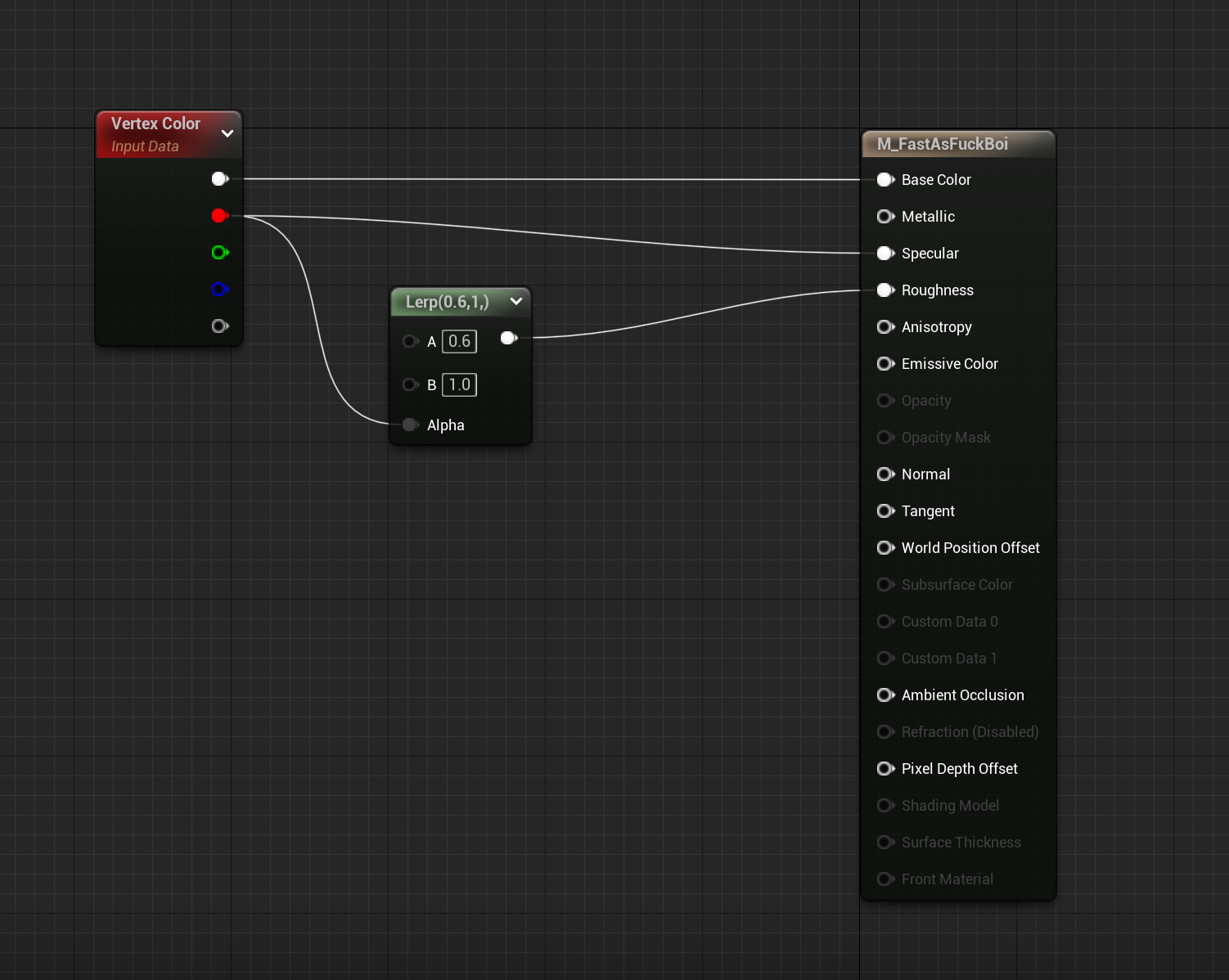Click the Lerp node output pin
This screenshot has height=980, width=1229.
(509, 338)
